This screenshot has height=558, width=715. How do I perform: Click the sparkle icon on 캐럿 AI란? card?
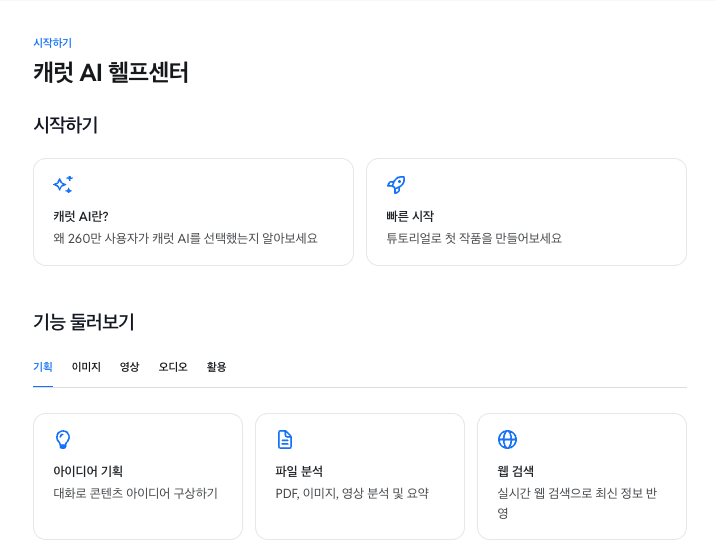pos(63,185)
